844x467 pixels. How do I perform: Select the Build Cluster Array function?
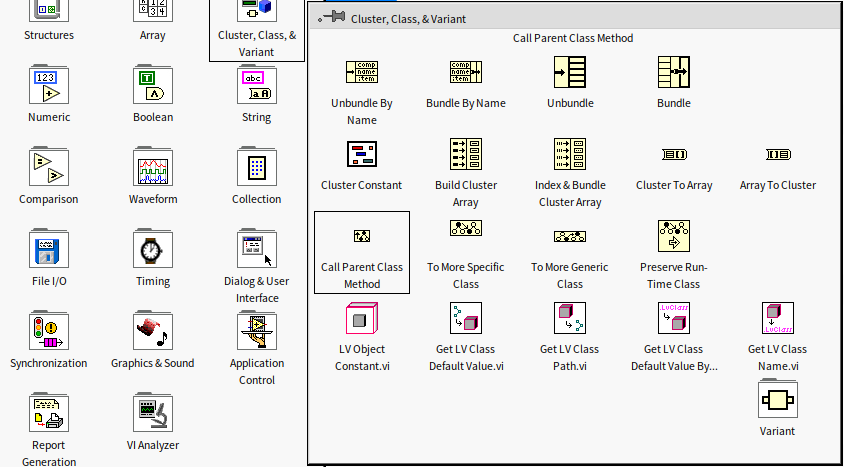pos(466,154)
